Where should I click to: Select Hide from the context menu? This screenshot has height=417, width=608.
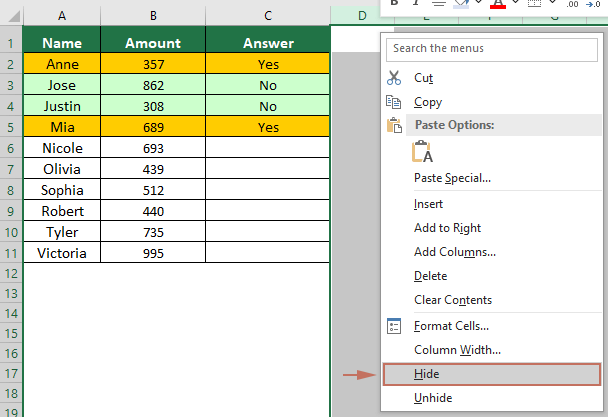(x=427, y=374)
